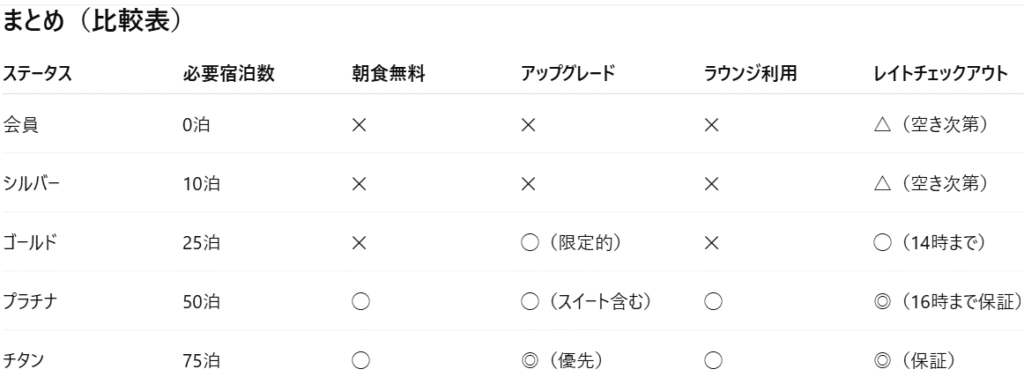Click the ○（14時まで） checkout cell

[930, 243]
